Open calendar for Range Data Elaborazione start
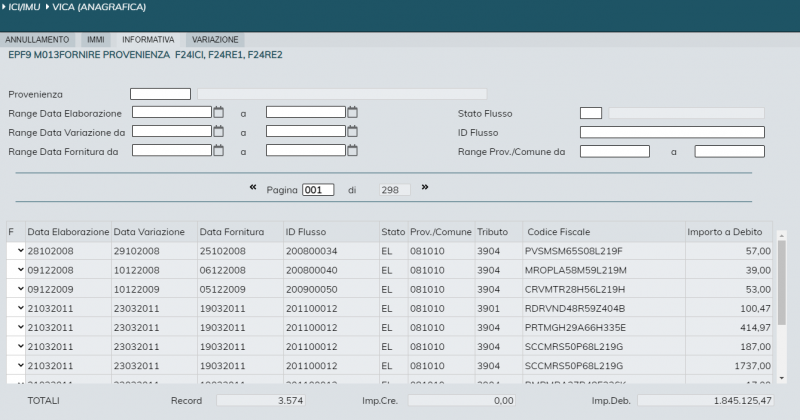This screenshot has width=800, height=420. coord(219,113)
